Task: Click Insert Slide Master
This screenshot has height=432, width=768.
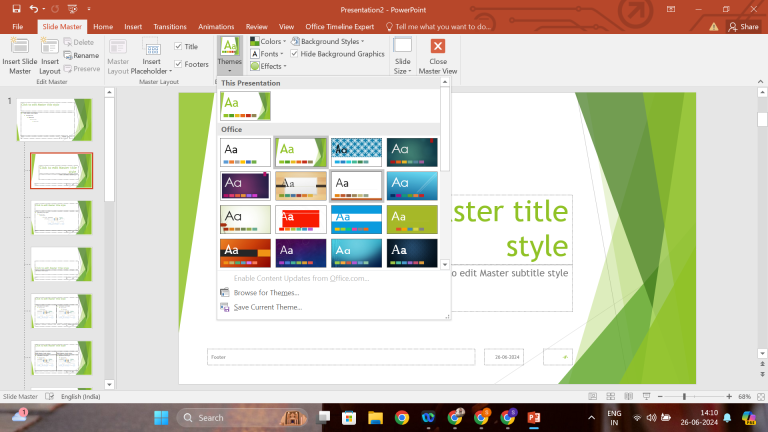Action: tap(20, 56)
